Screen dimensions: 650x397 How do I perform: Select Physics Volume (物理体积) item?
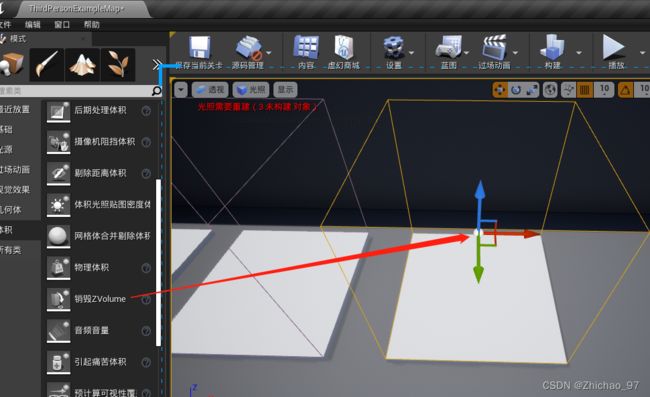[99, 268]
